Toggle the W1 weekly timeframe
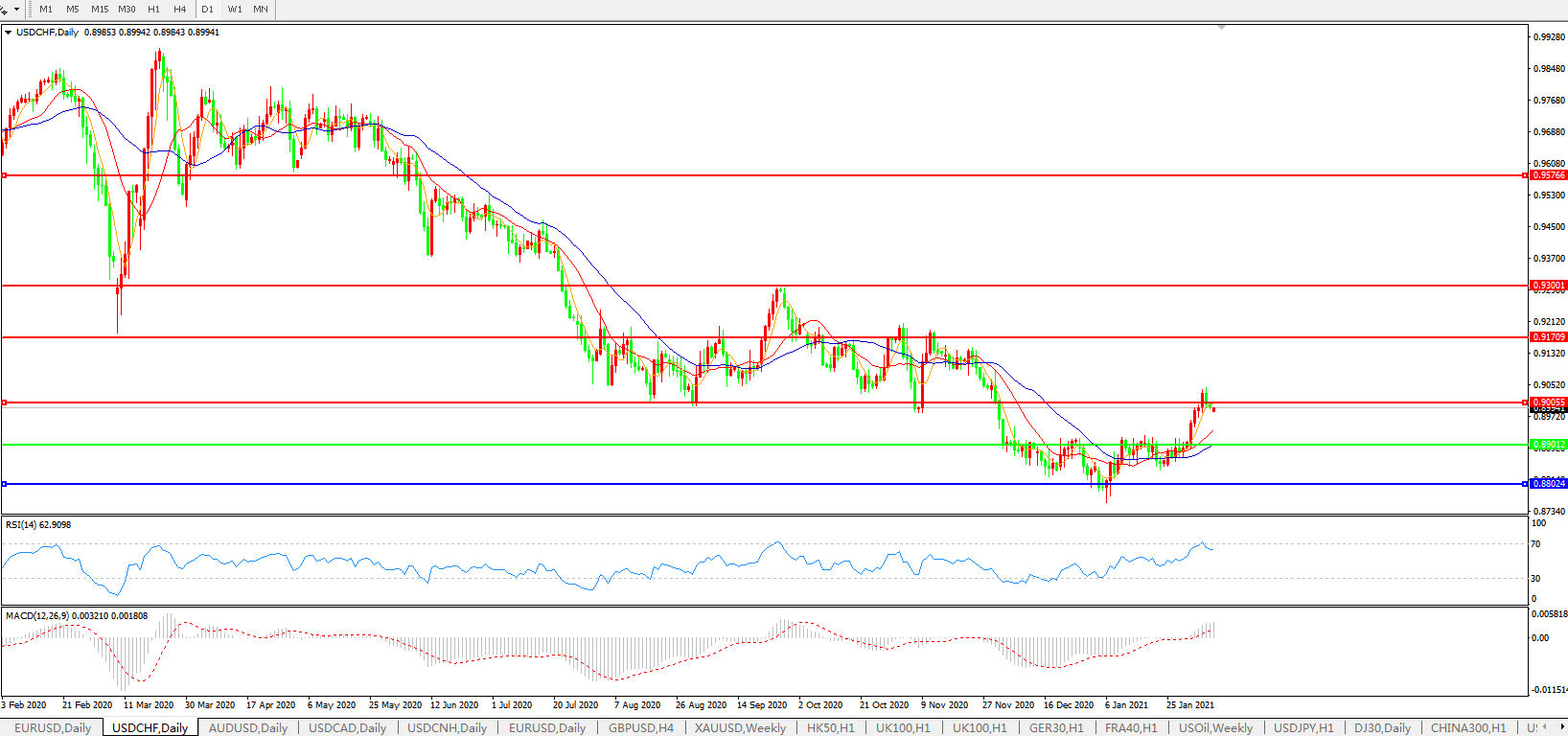1568x736 pixels. [x=235, y=10]
